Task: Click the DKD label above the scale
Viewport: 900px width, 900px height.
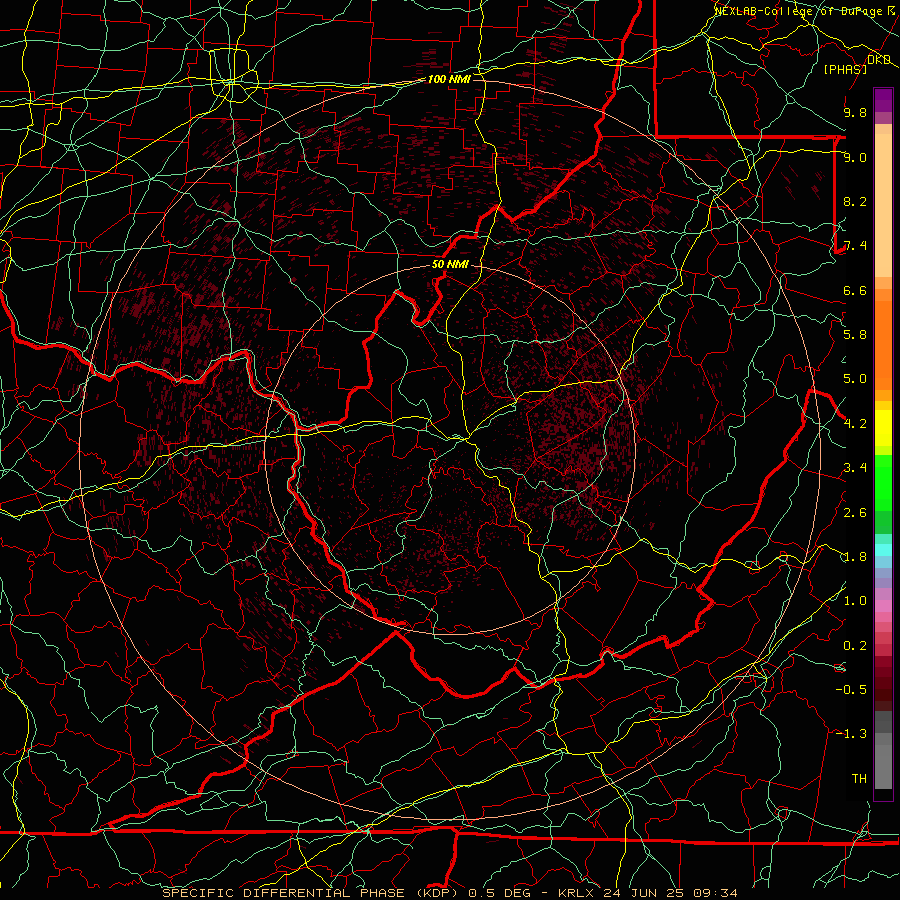Action: point(879,60)
